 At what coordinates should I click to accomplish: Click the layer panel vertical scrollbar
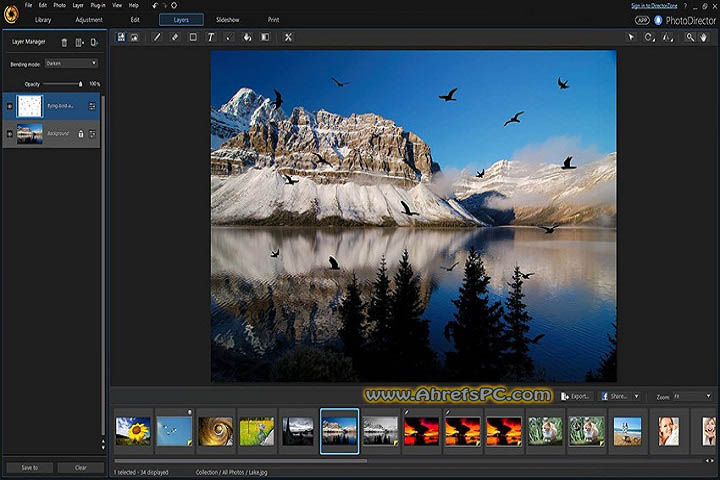coord(103,266)
